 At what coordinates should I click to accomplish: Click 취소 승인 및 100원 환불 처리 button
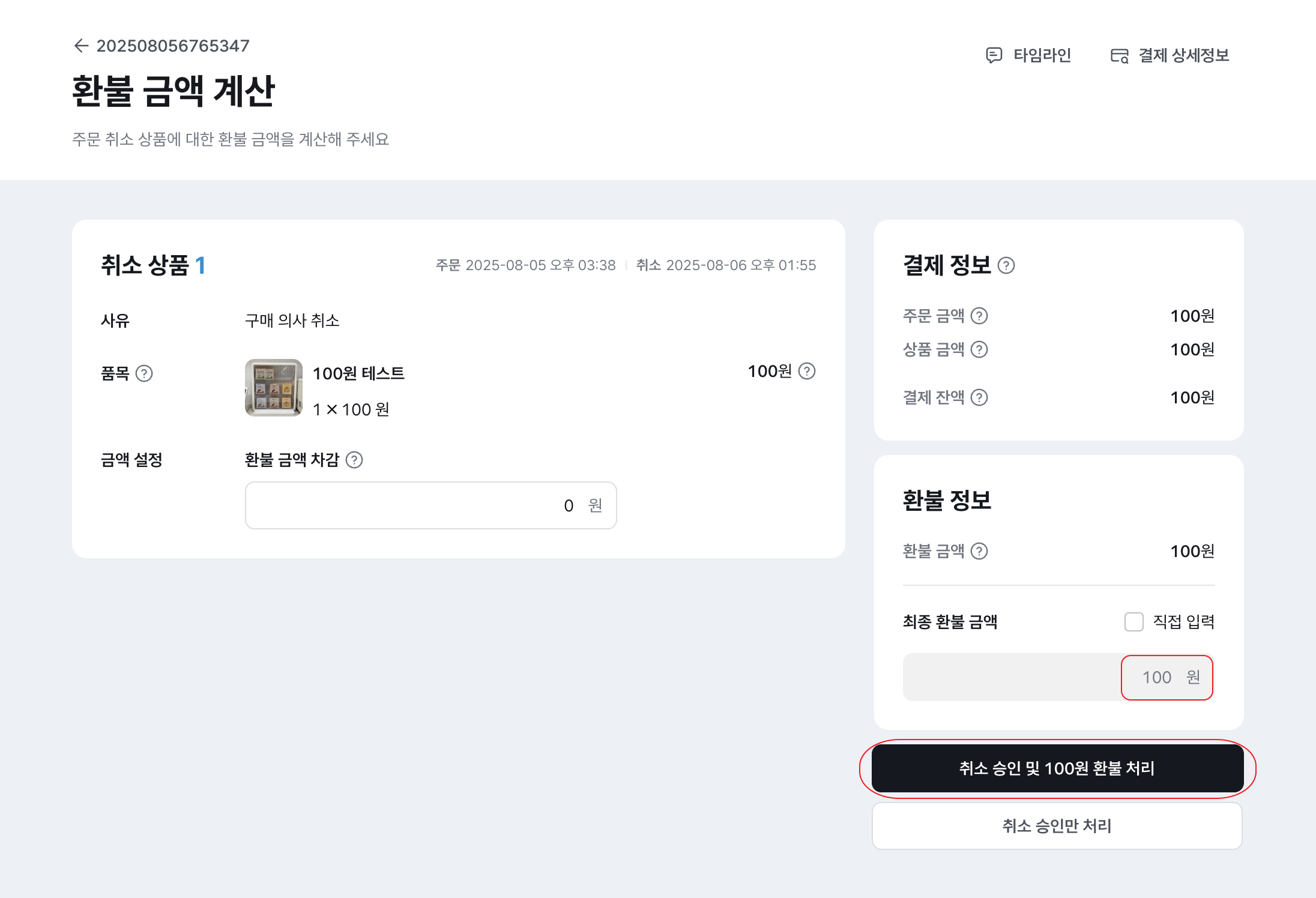[1057, 768]
